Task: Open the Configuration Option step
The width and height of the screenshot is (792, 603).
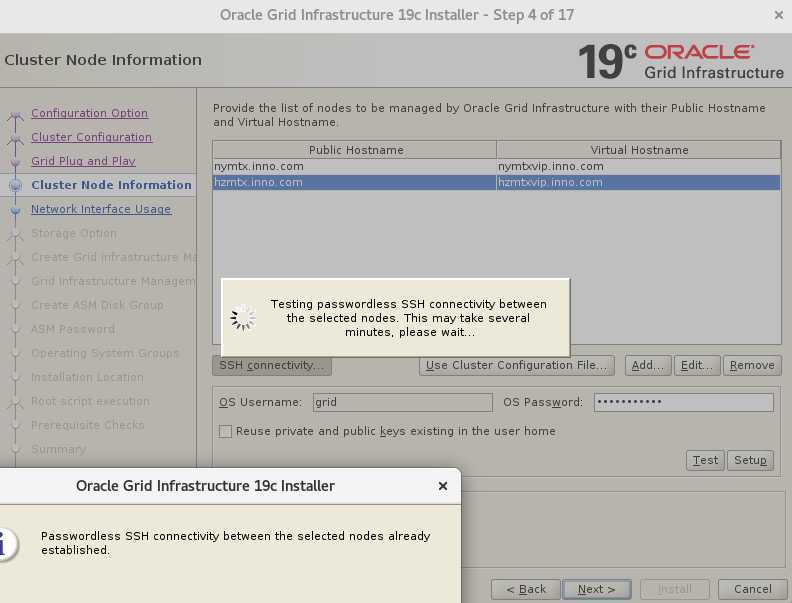Action: [89, 113]
